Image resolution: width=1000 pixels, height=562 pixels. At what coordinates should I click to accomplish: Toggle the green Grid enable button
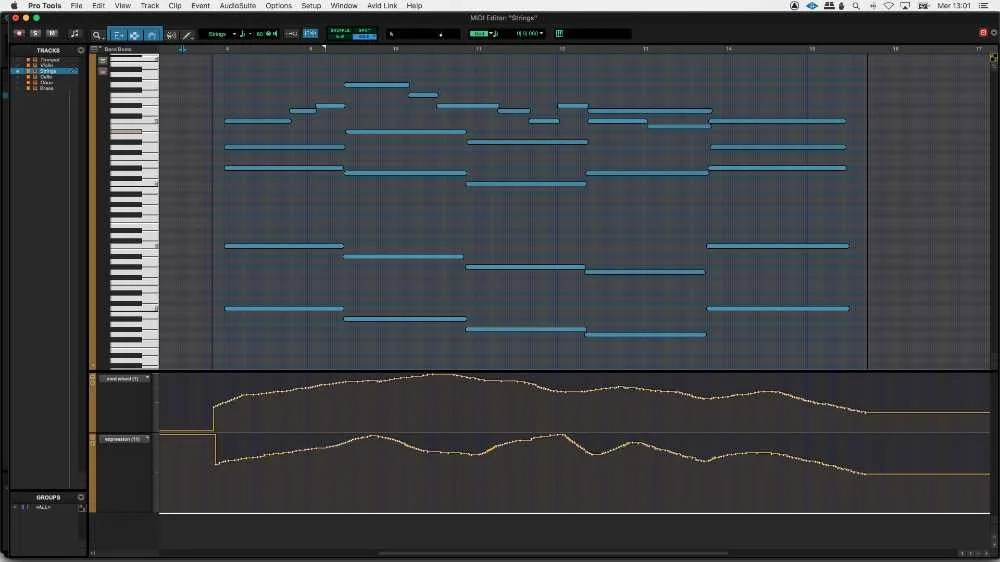pyautogui.click(x=479, y=34)
